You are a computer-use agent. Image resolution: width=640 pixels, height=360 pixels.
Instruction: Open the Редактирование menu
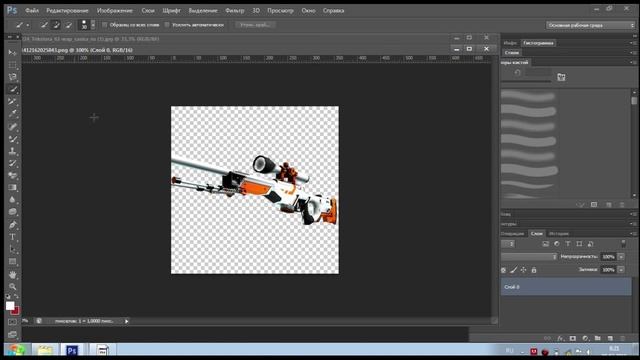tap(67, 11)
